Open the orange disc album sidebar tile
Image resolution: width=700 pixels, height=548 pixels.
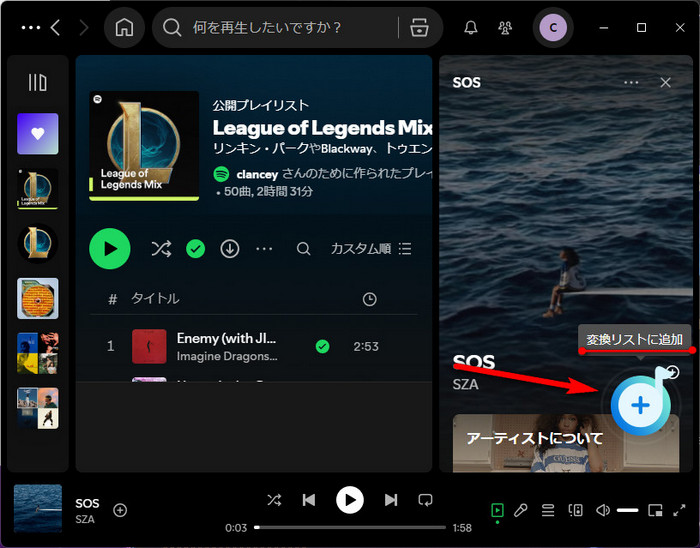click(x=38, y=298)
